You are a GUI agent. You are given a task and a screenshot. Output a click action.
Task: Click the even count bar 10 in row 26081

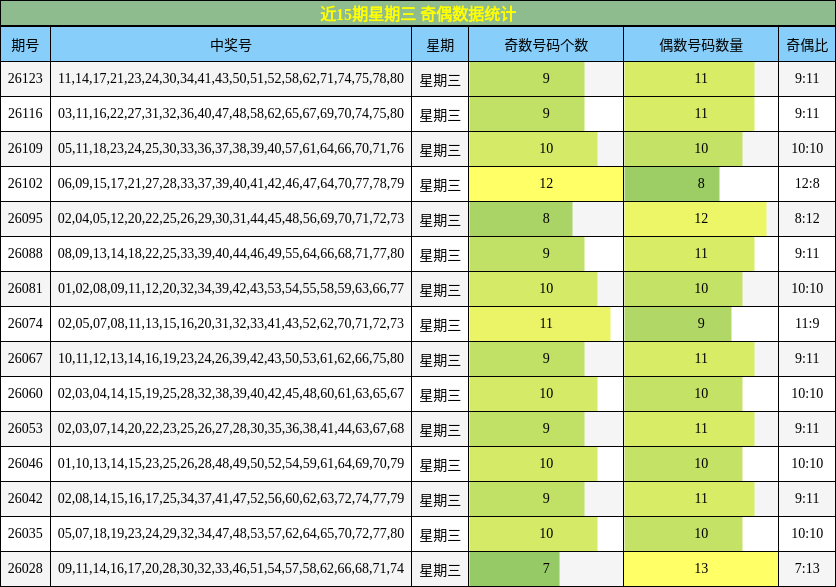(683, 288)
